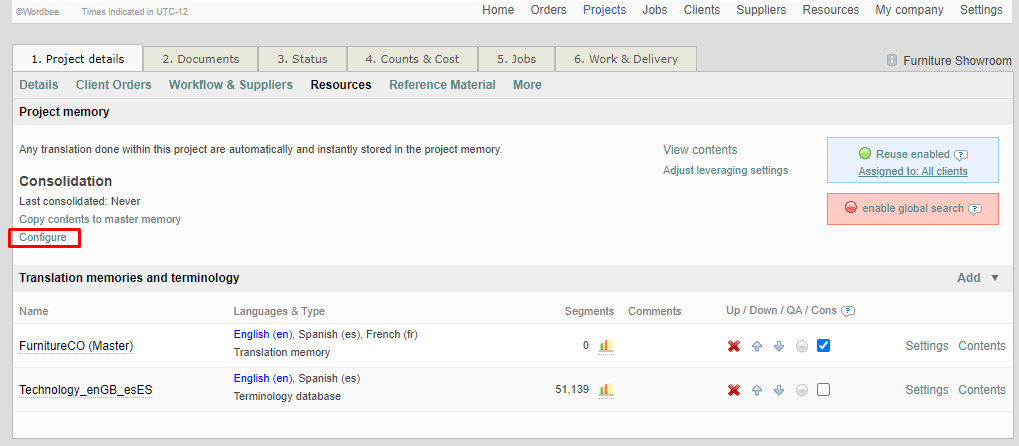Click the Configure consolidation link
This screenshot has width=1019, height=446.
click(x=43, y=238)
